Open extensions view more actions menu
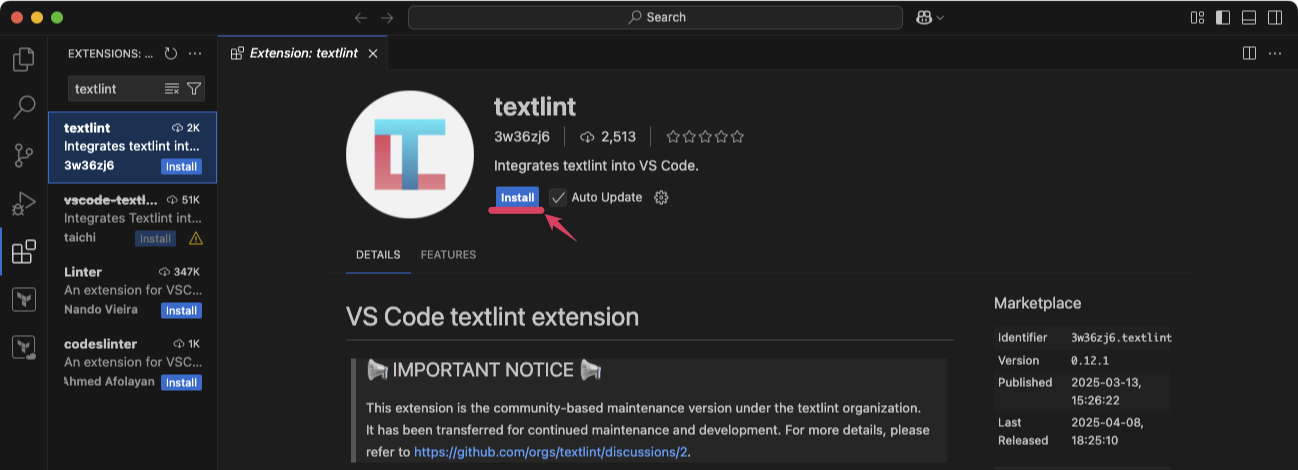The width and height of the screenshot is (1298, 470). pyautogui.click(x=195, y=53)
